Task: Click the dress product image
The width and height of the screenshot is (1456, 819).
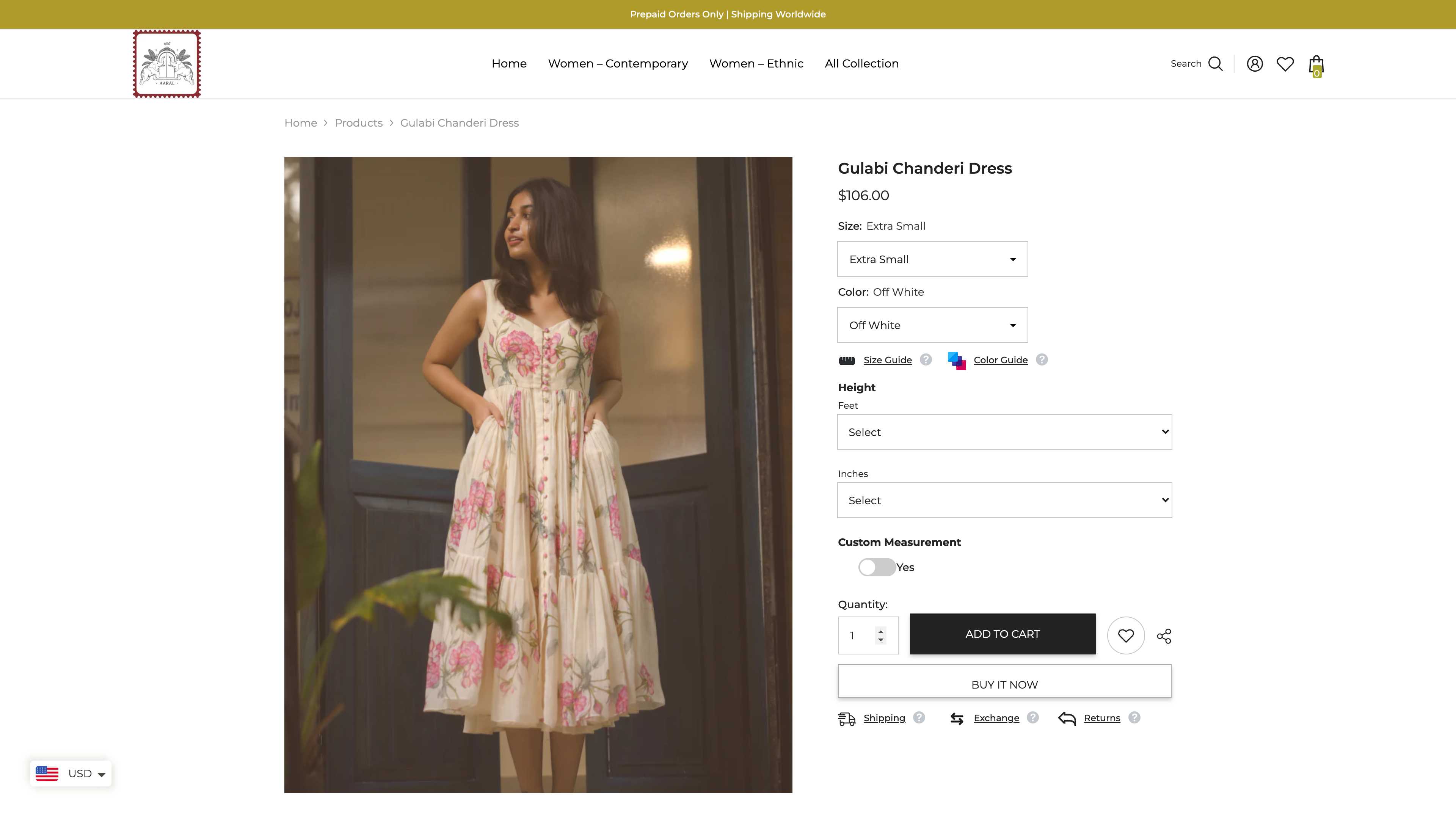Action: tap(538, 475)
